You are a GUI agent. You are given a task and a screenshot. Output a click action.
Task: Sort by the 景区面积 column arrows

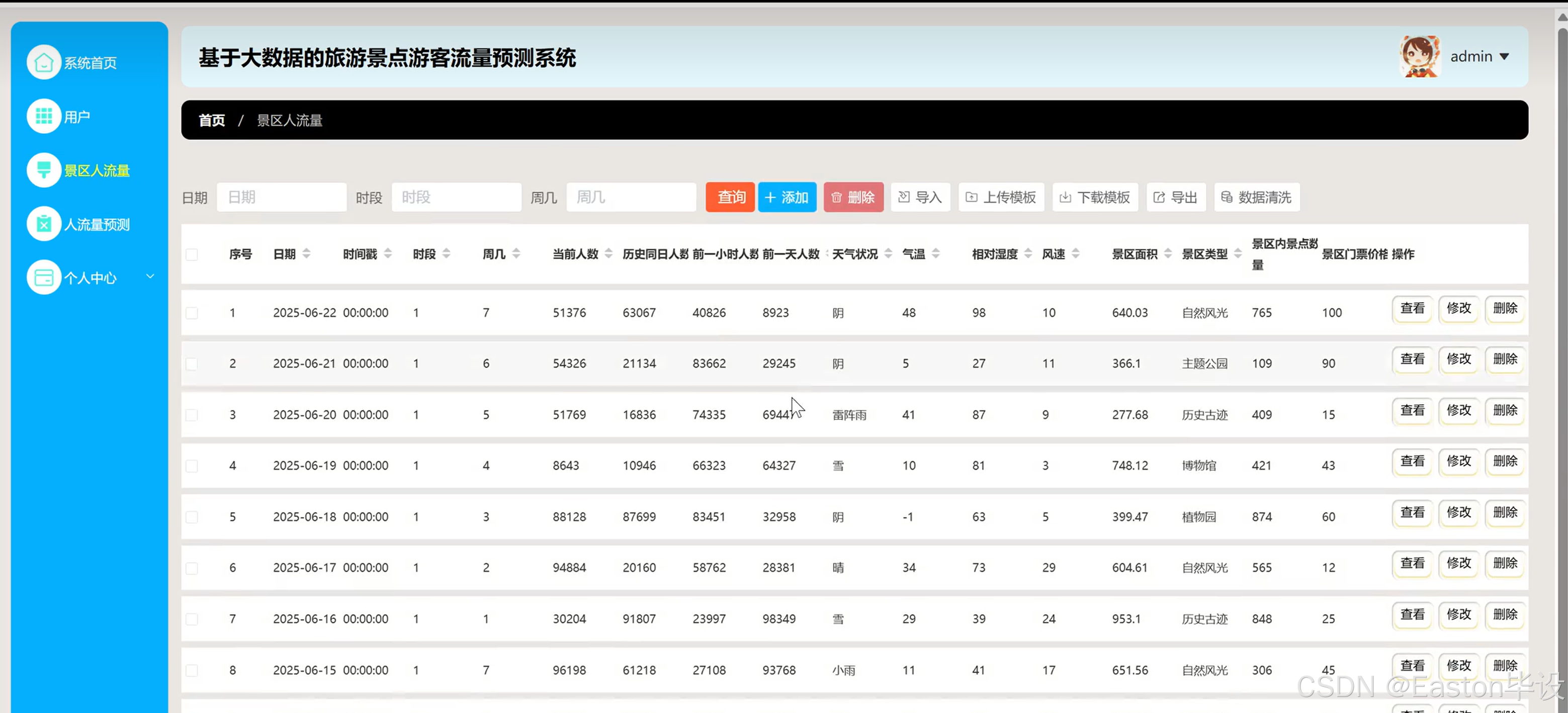1168,254
